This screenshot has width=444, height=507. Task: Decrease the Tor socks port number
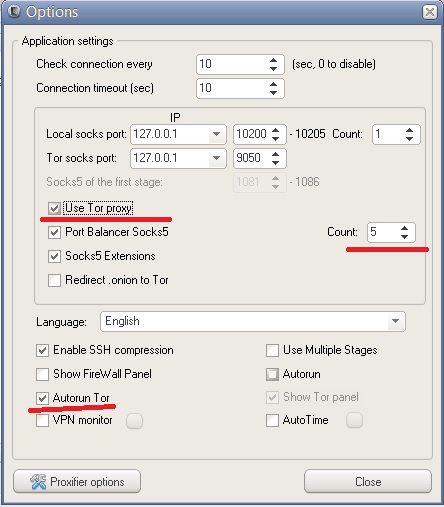click(275, 162)
